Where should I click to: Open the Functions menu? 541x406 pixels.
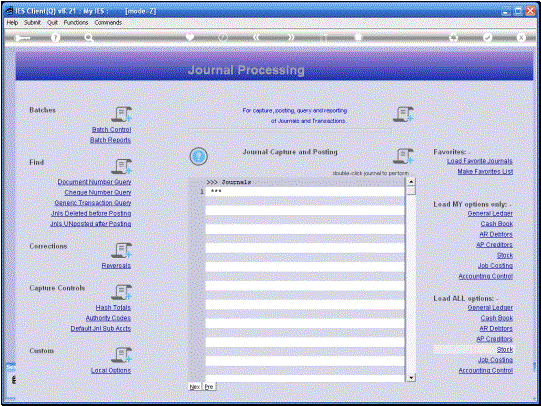(76, 22)
